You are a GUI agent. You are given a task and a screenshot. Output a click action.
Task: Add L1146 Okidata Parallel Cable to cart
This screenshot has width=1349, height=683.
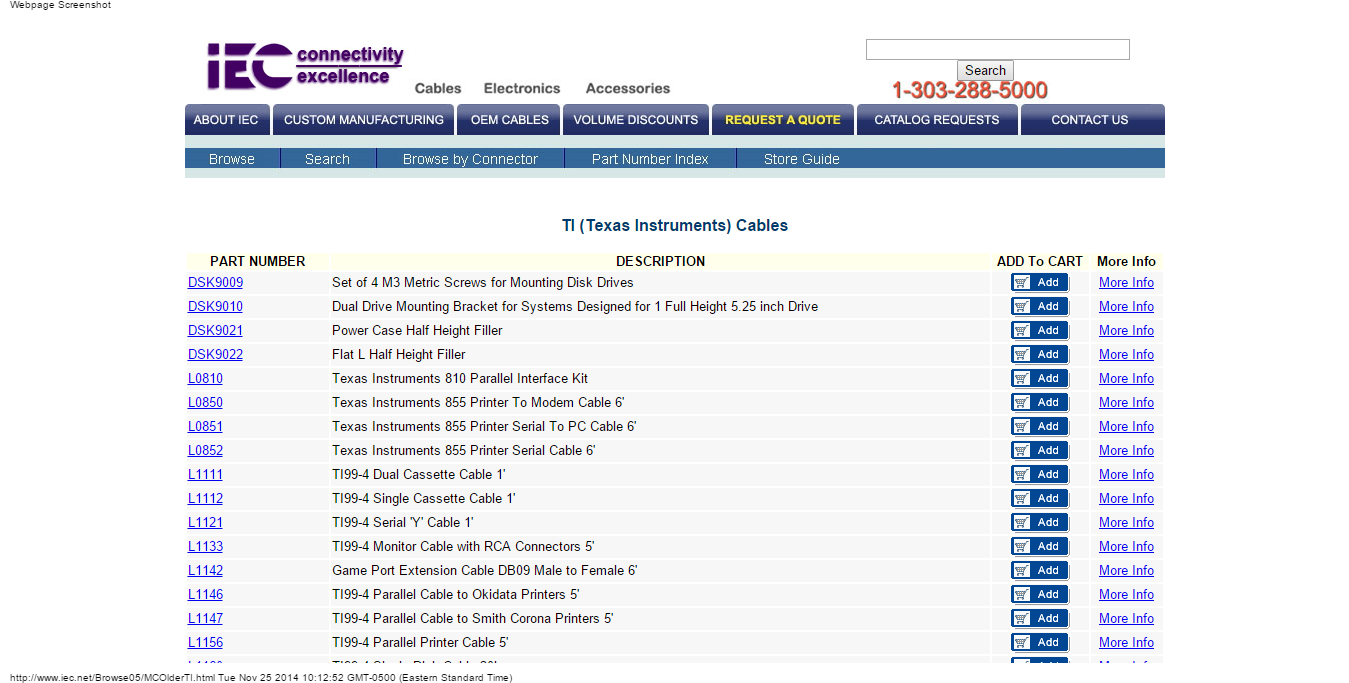pyautogui.click(x=1039, y=594)
